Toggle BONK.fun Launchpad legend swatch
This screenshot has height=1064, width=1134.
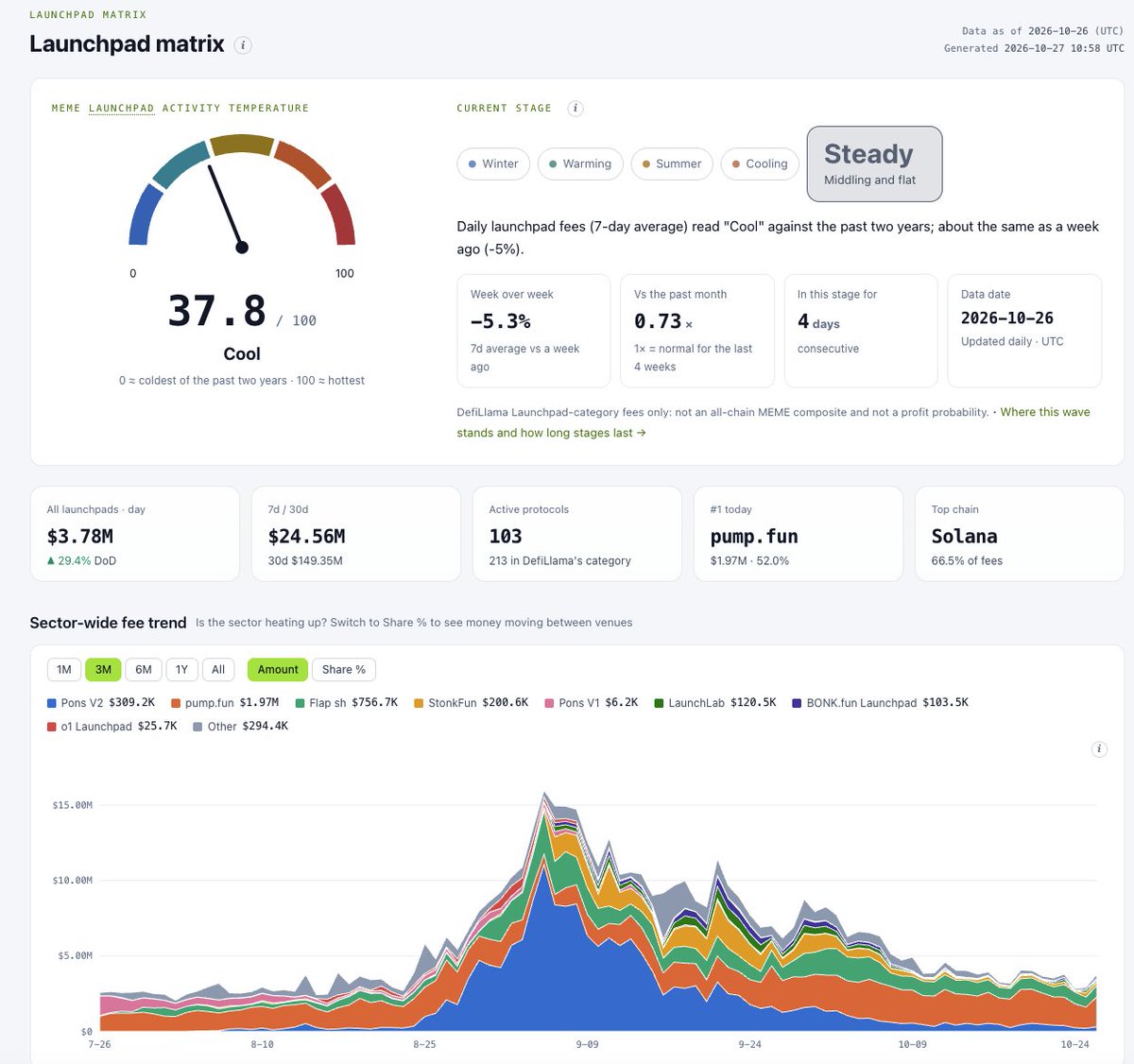[x=797, y=703]
